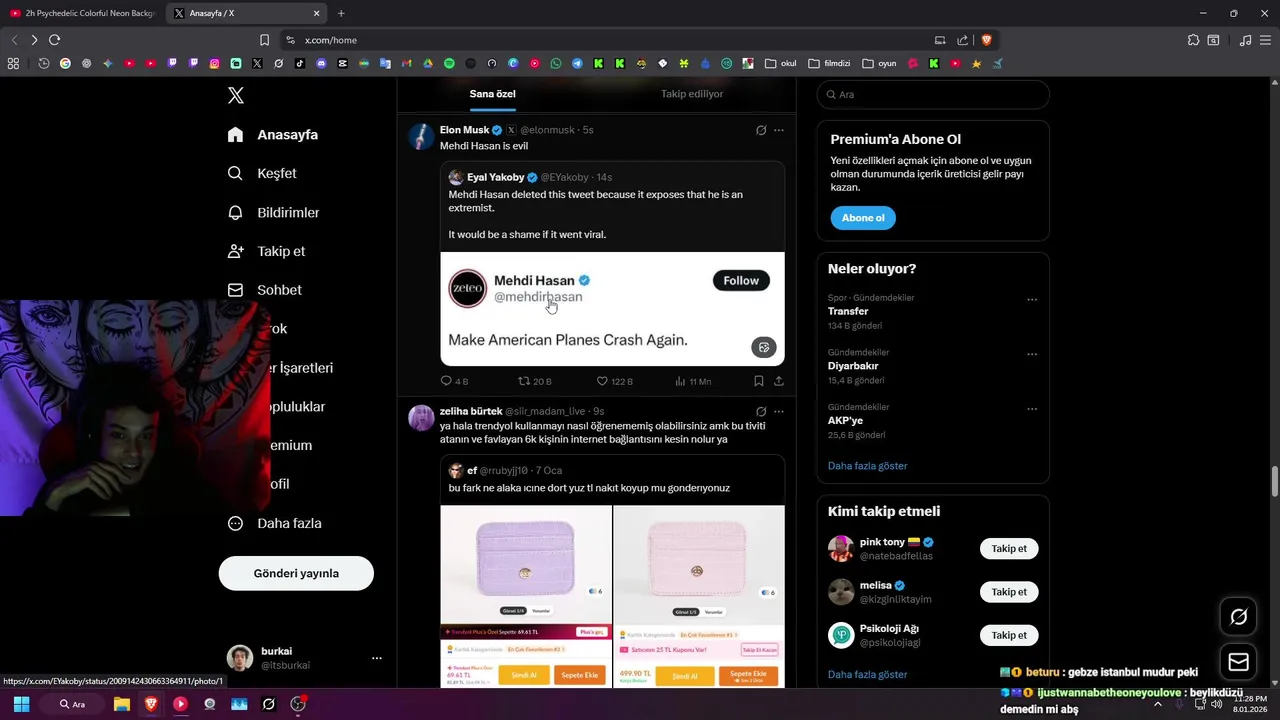Open Windows Start menu
Image resolution: width=1280 pixels, height=720 pixels.
tap(21, 704)
